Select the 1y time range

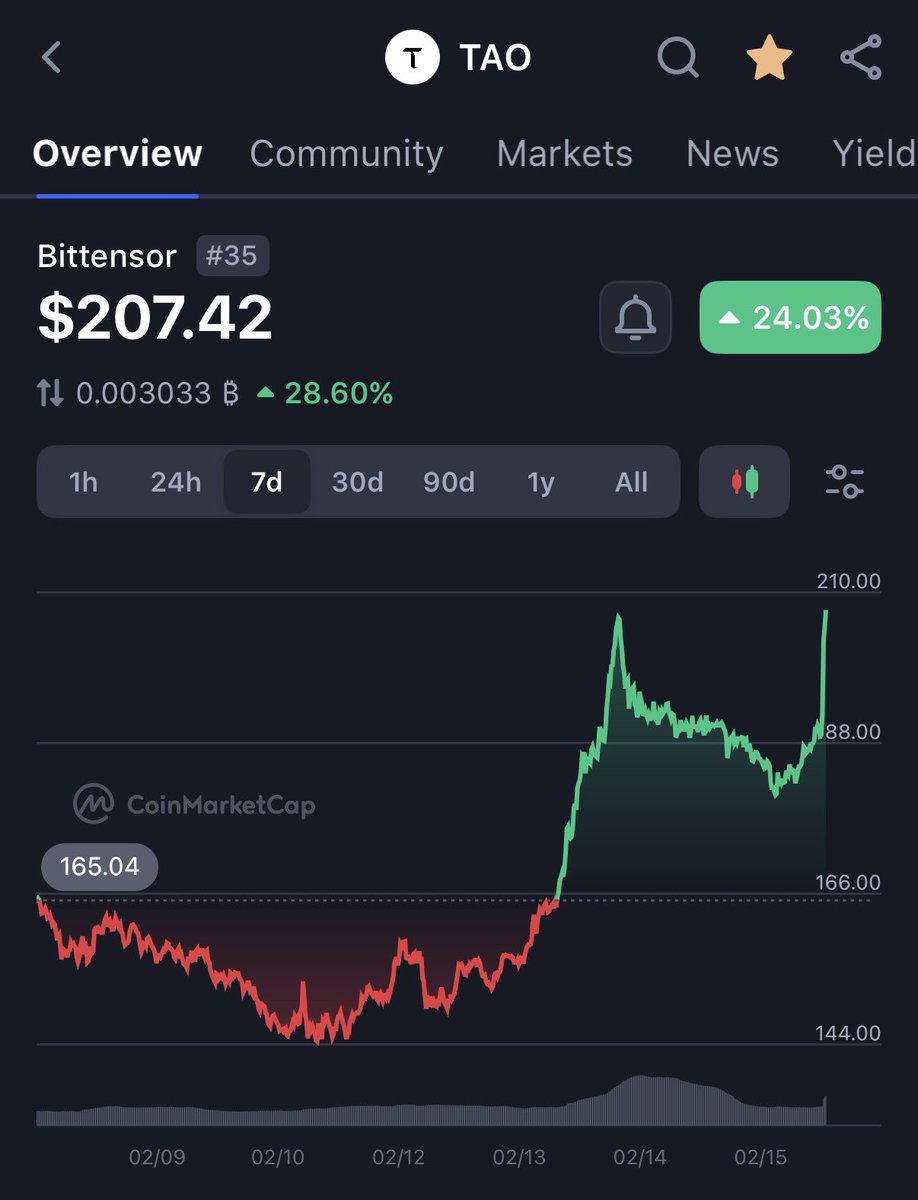click(540, 482)
